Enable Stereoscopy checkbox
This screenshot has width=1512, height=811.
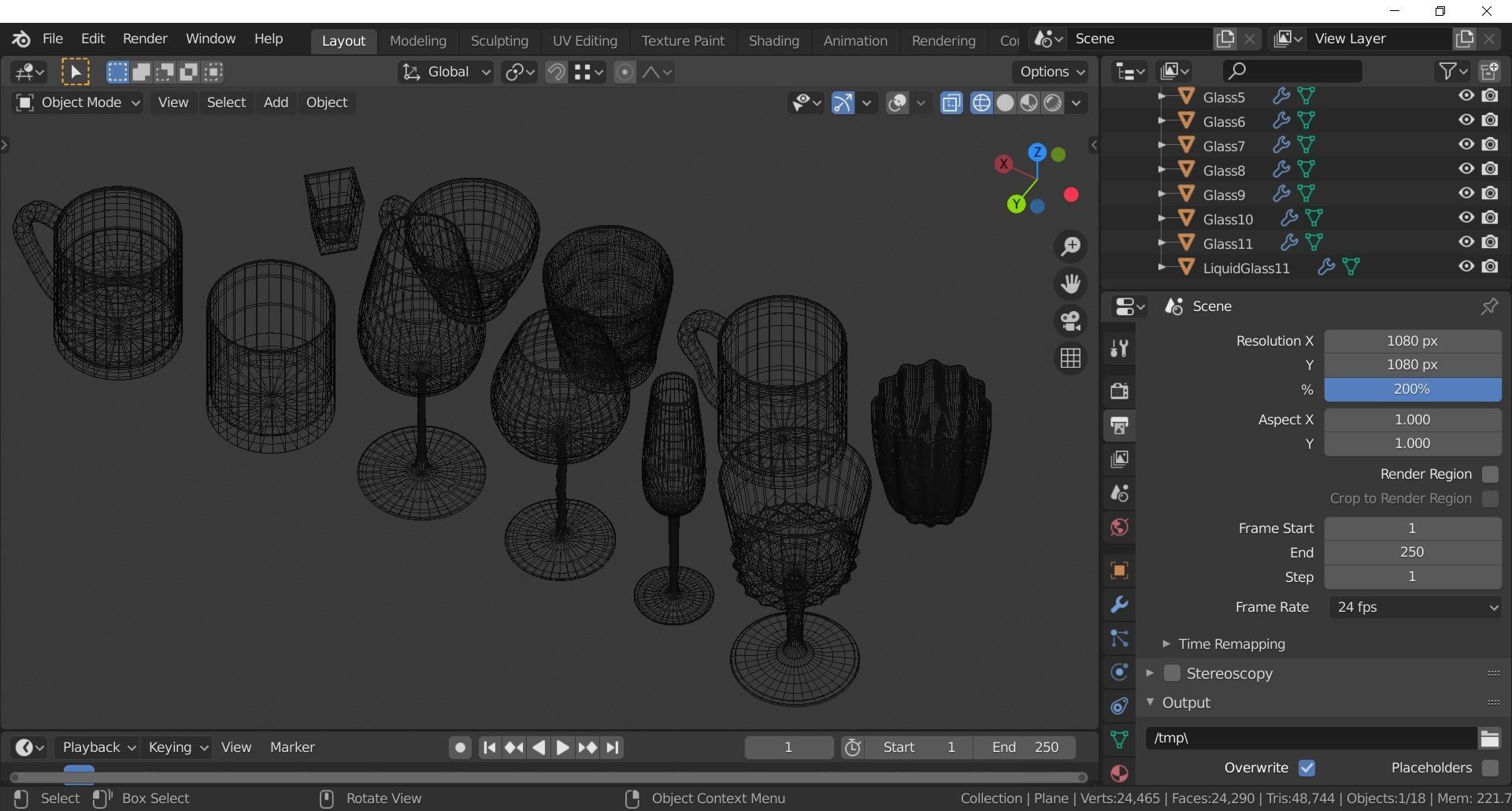pos(1172,673)
